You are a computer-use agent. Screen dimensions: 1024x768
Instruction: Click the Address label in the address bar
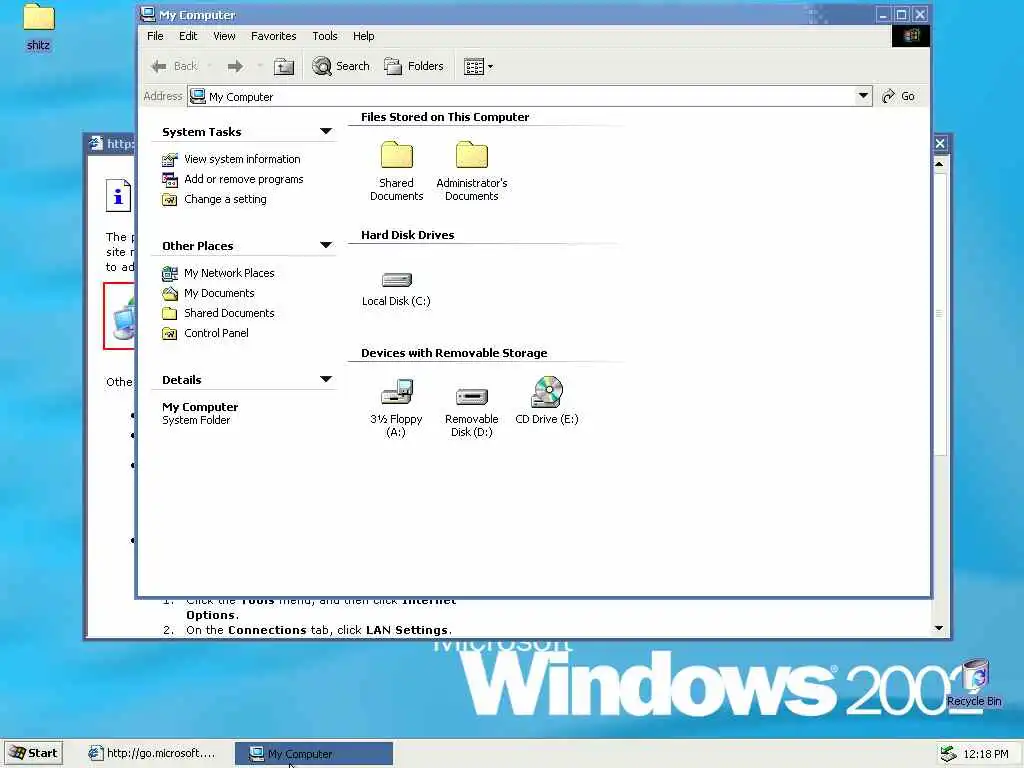tap(163, 96)
